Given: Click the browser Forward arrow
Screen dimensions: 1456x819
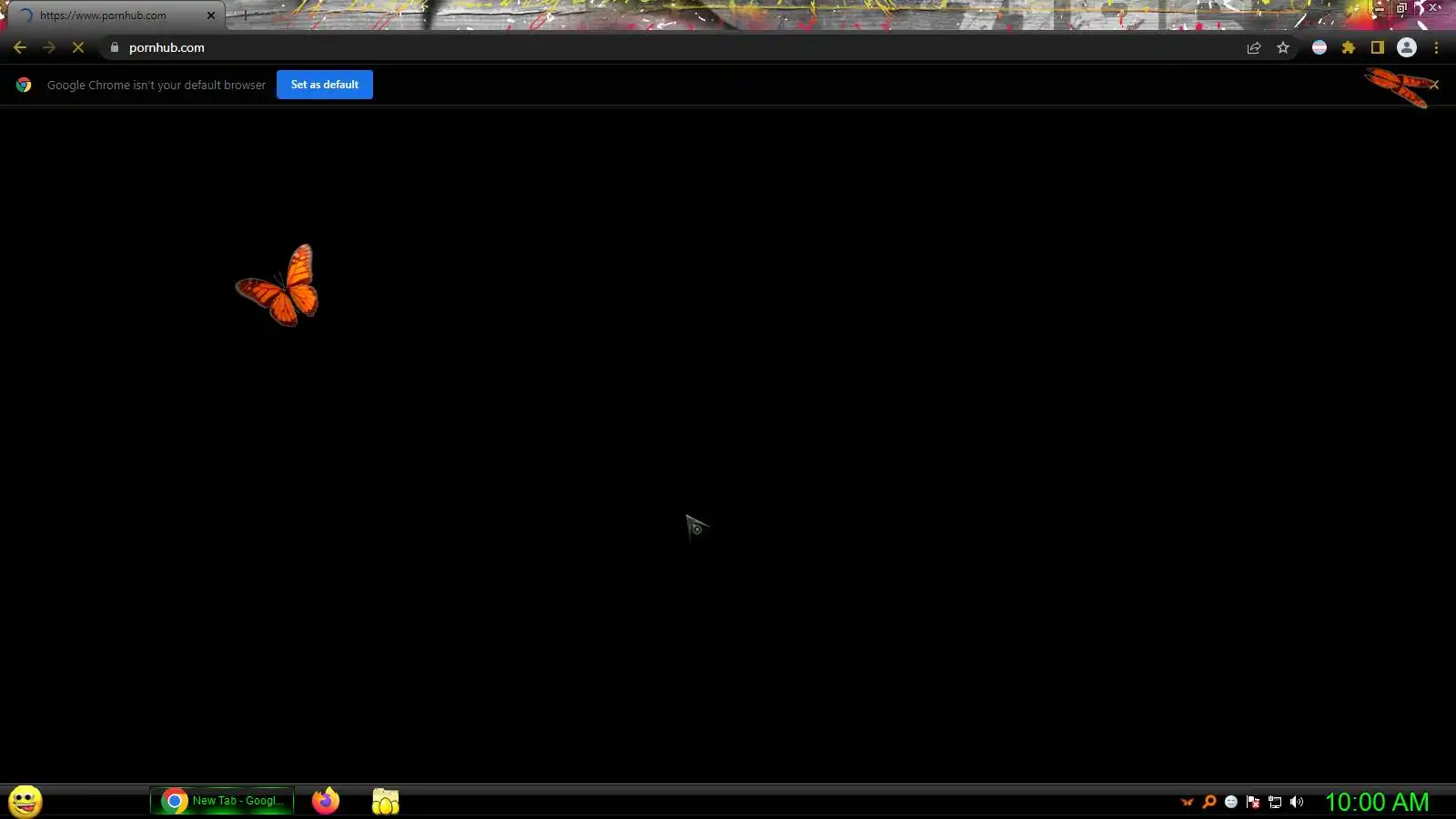Looking at the screenshot, I should tap(49, 47).
